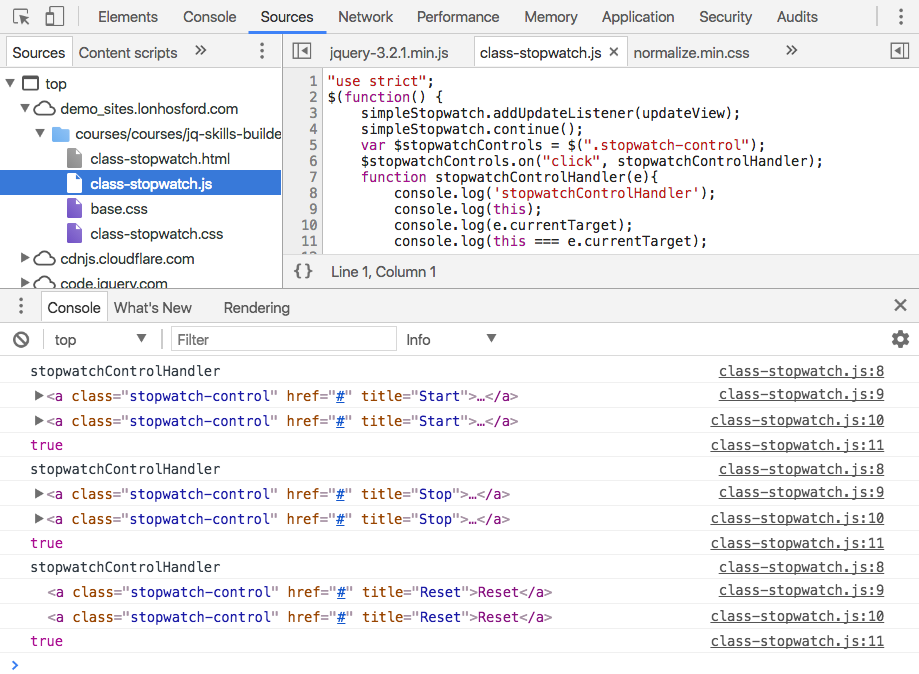The image size is (919, 674).
Task: Open first class-stopwatch.js:11 source link
Action: coord(797,445)
